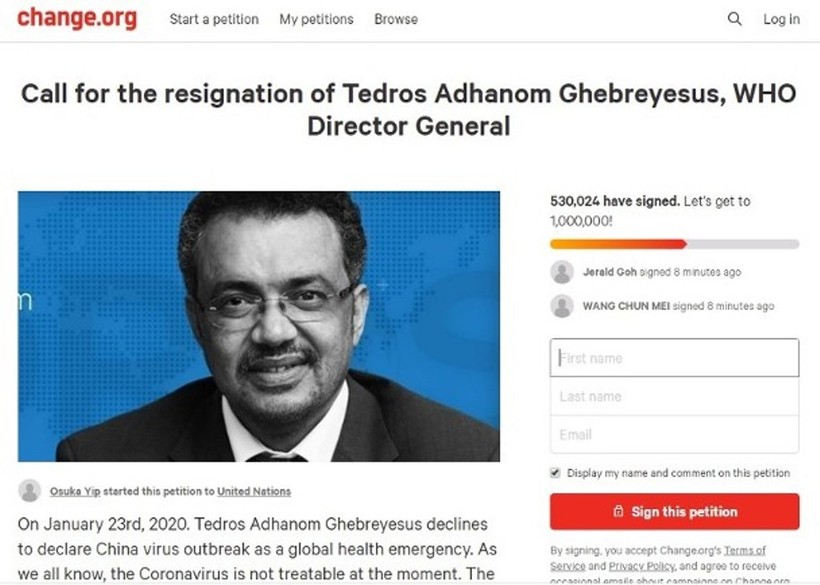The height and width of the screenshot is (585, 820).
Task: Click the 'First name' input field
Action: pyautogui.click(x=673, y=357)
